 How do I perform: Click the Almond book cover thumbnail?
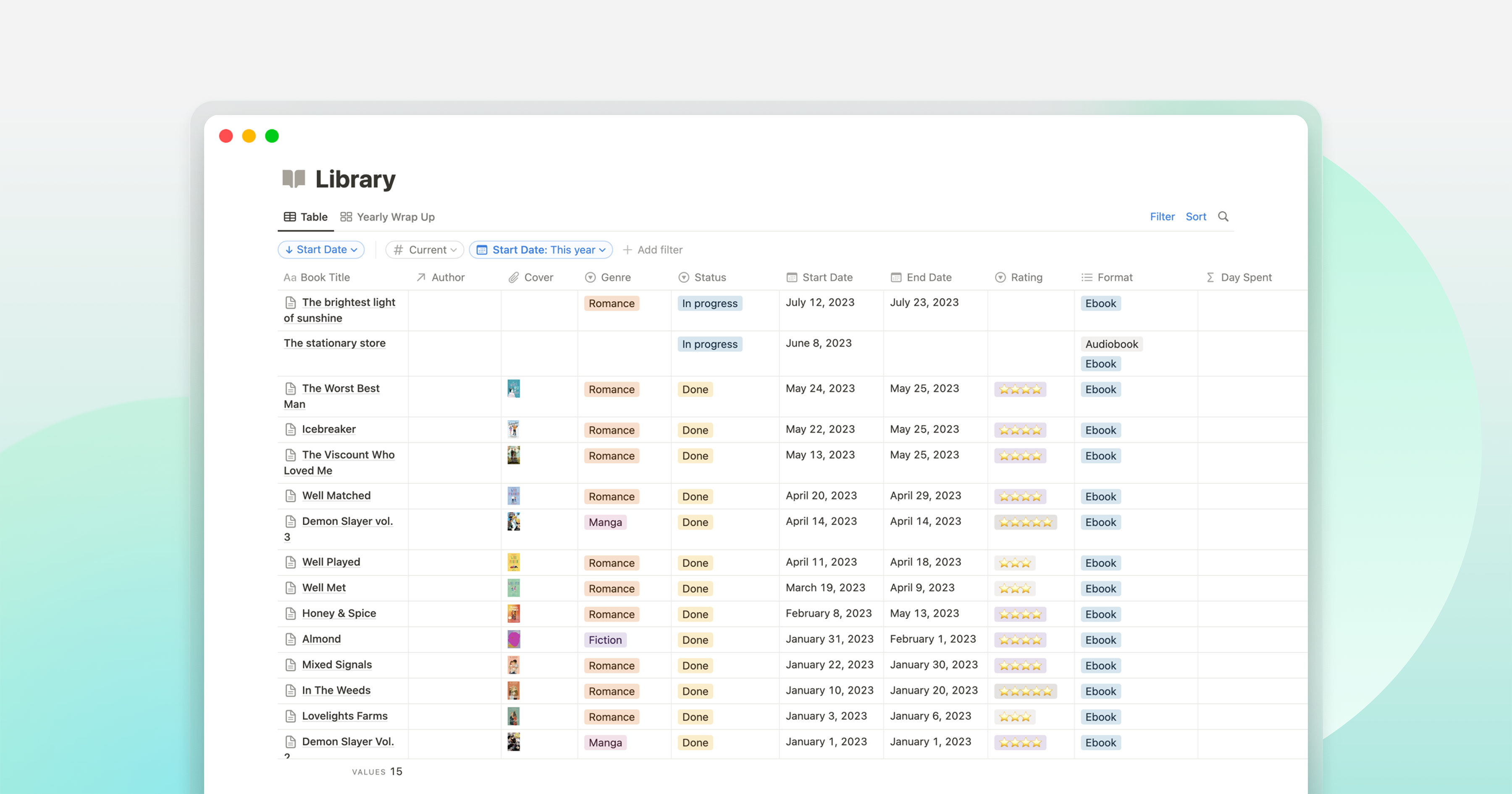pyautogui.click(x=514, y=639)
